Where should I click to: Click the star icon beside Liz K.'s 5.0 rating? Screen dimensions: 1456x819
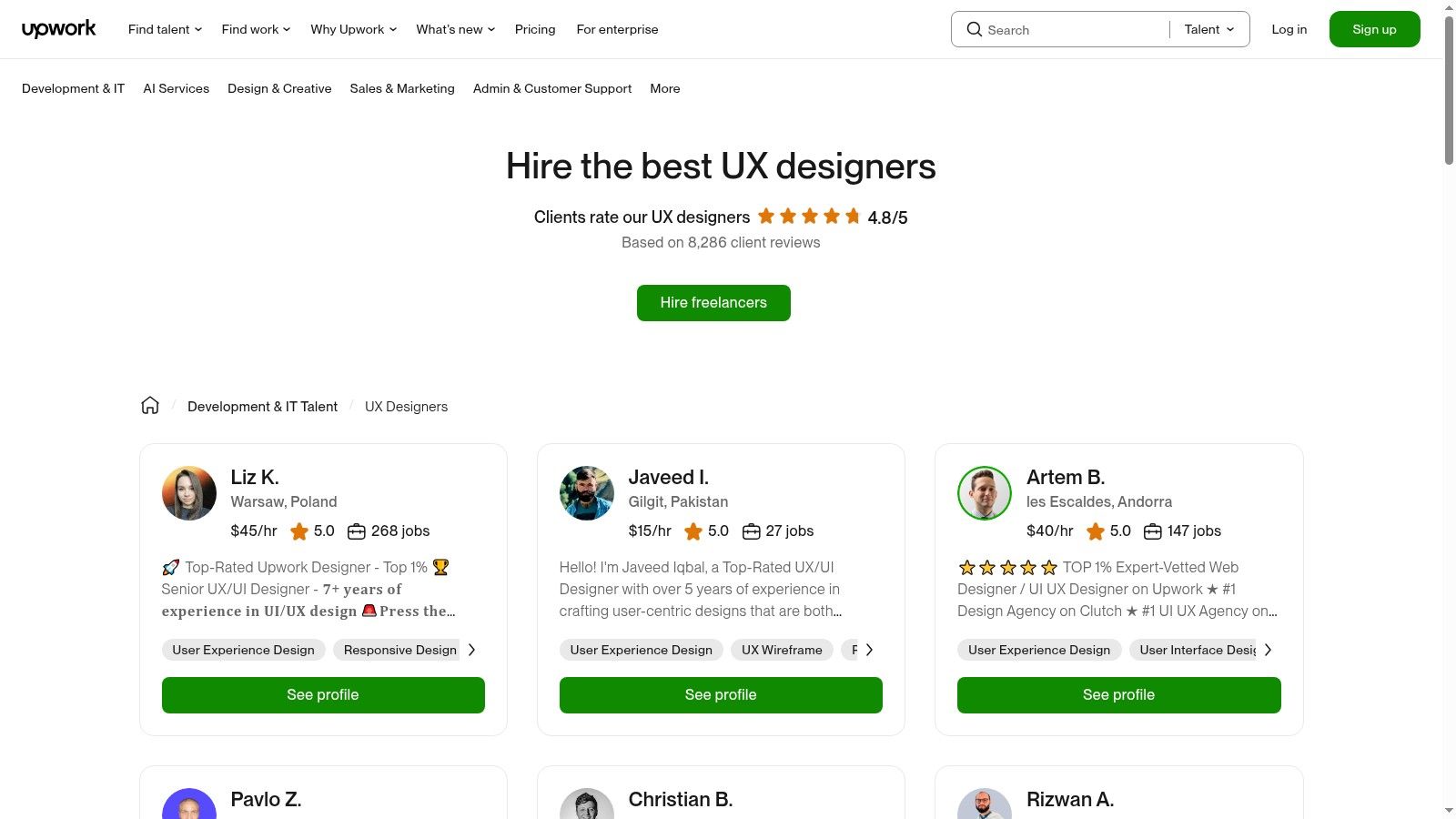coord(298,531)
